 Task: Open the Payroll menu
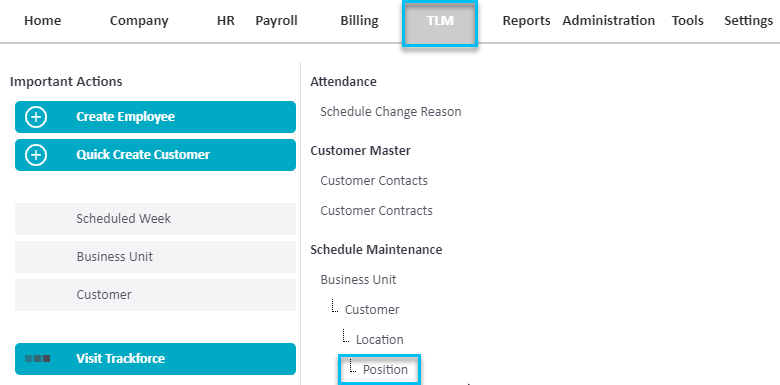point(277,21)
